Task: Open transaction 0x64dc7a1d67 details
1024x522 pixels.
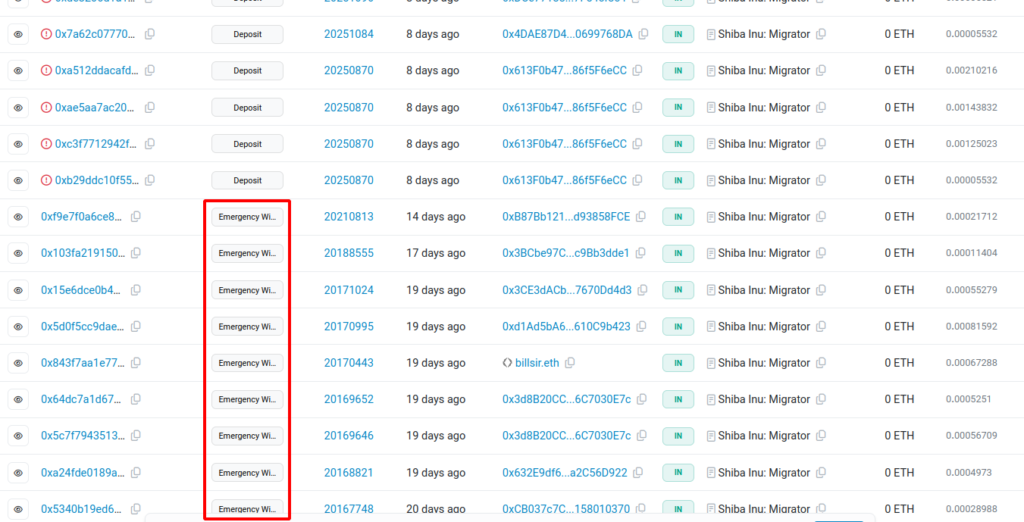Action: 82,399
